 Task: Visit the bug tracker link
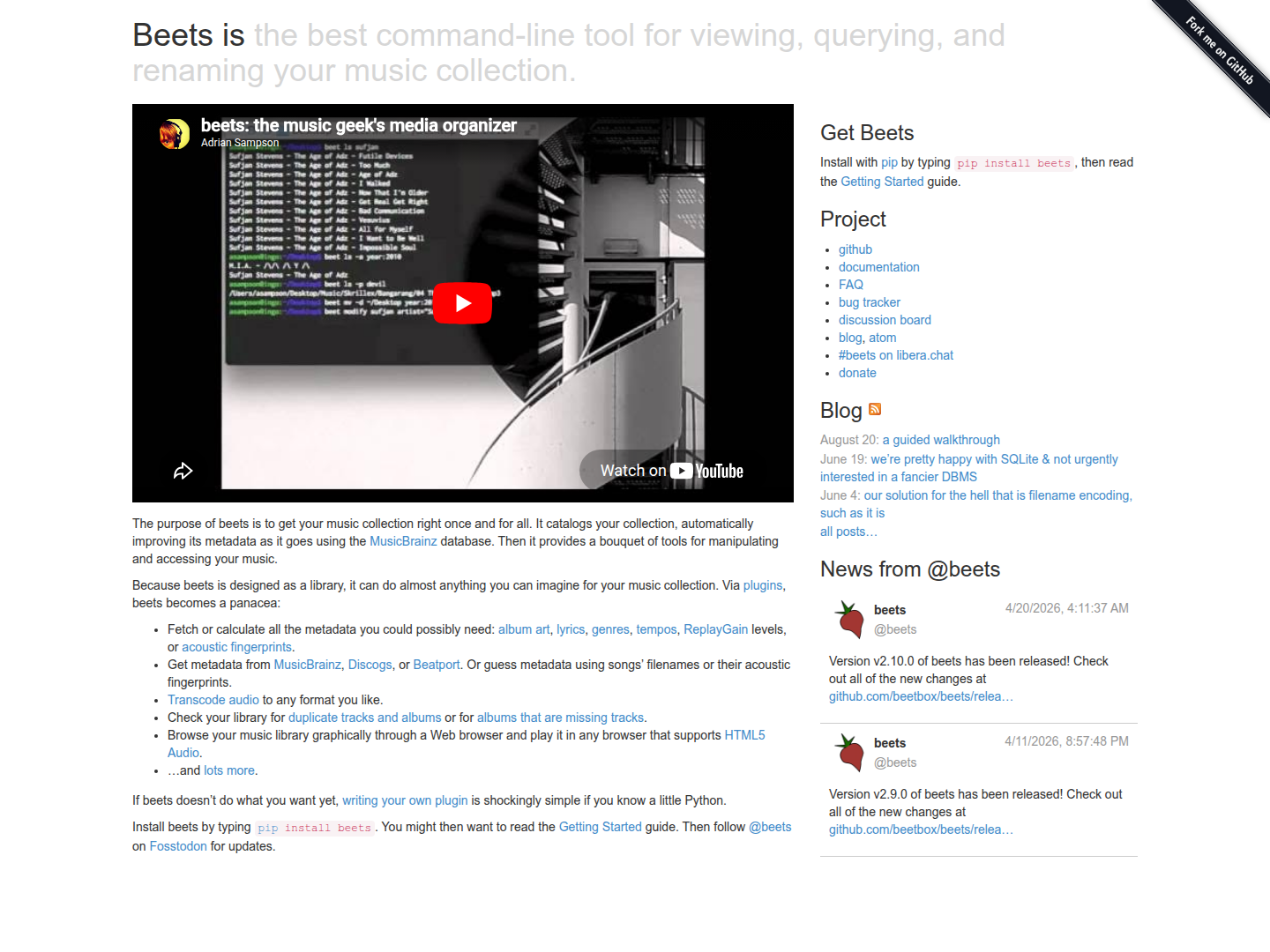point(870,302)
